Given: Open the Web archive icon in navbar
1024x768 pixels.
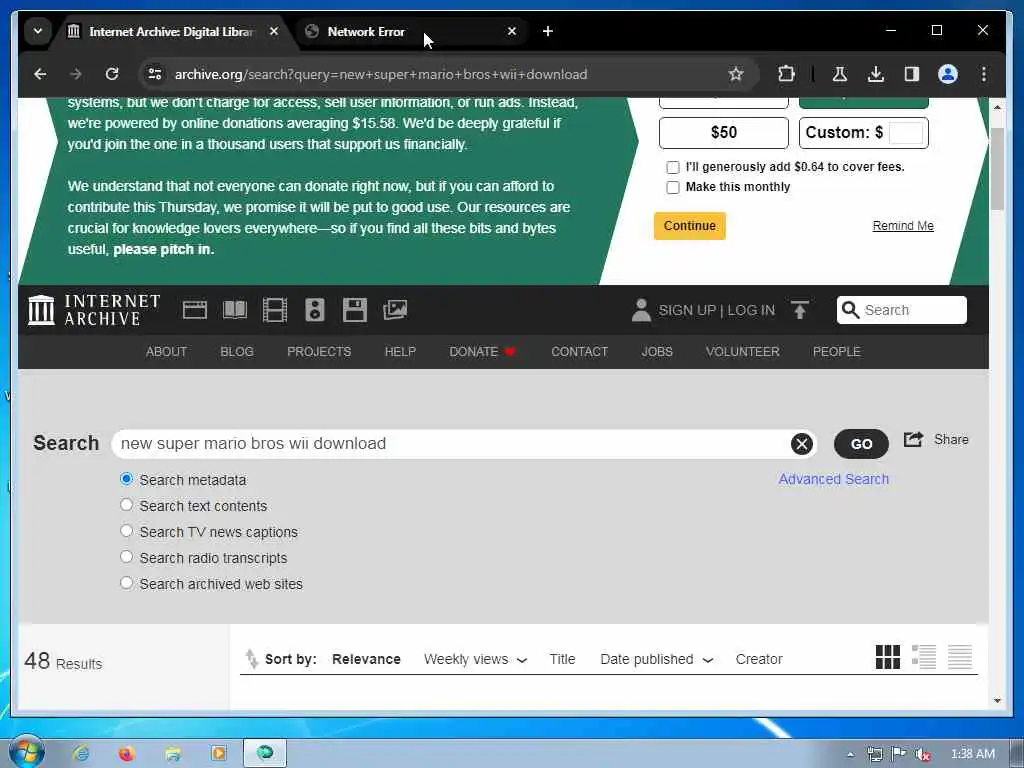Looking at the screenshot, I should (195, 310).
